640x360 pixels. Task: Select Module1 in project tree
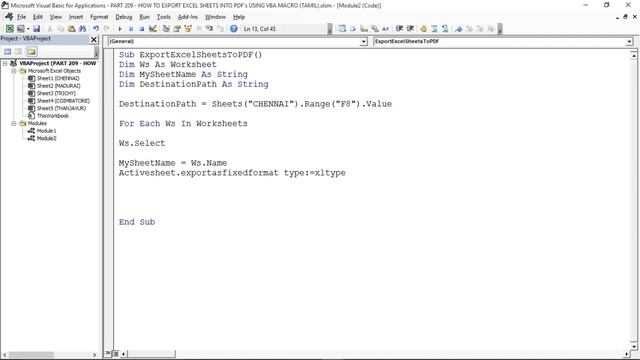point(47,131)
